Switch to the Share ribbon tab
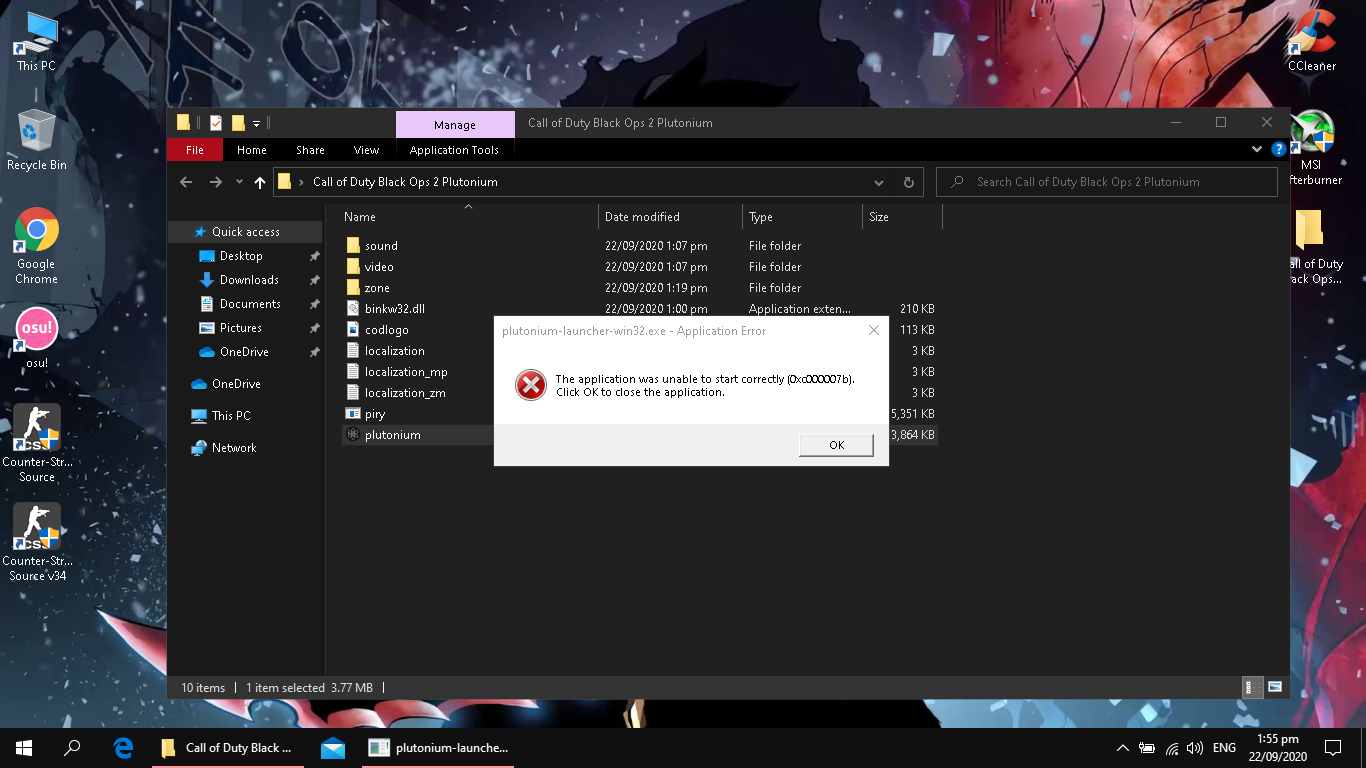The width and height of the screenshot is (1366, 768). 310,150
